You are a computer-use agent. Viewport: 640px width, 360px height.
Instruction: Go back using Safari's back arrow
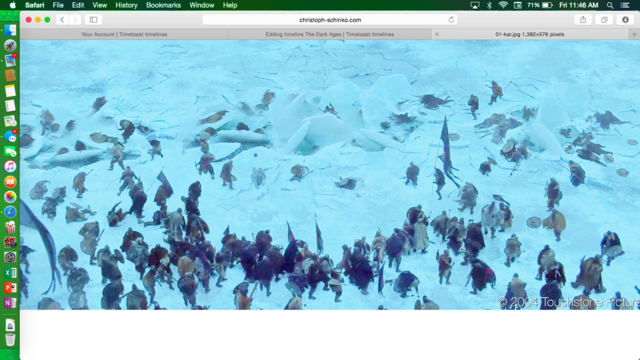(62, 20)
